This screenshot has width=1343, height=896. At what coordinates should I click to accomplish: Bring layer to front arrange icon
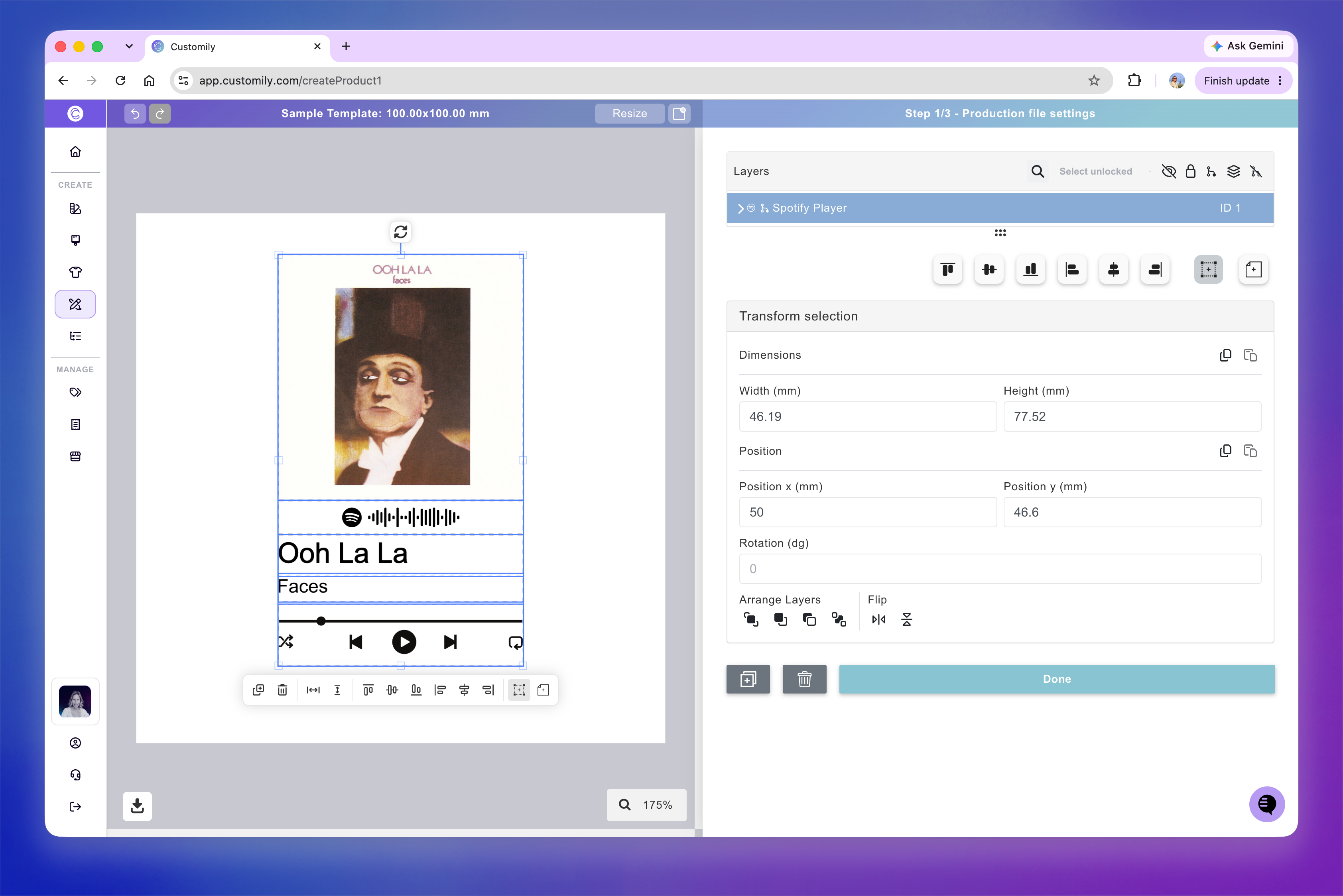coord(751,619)
